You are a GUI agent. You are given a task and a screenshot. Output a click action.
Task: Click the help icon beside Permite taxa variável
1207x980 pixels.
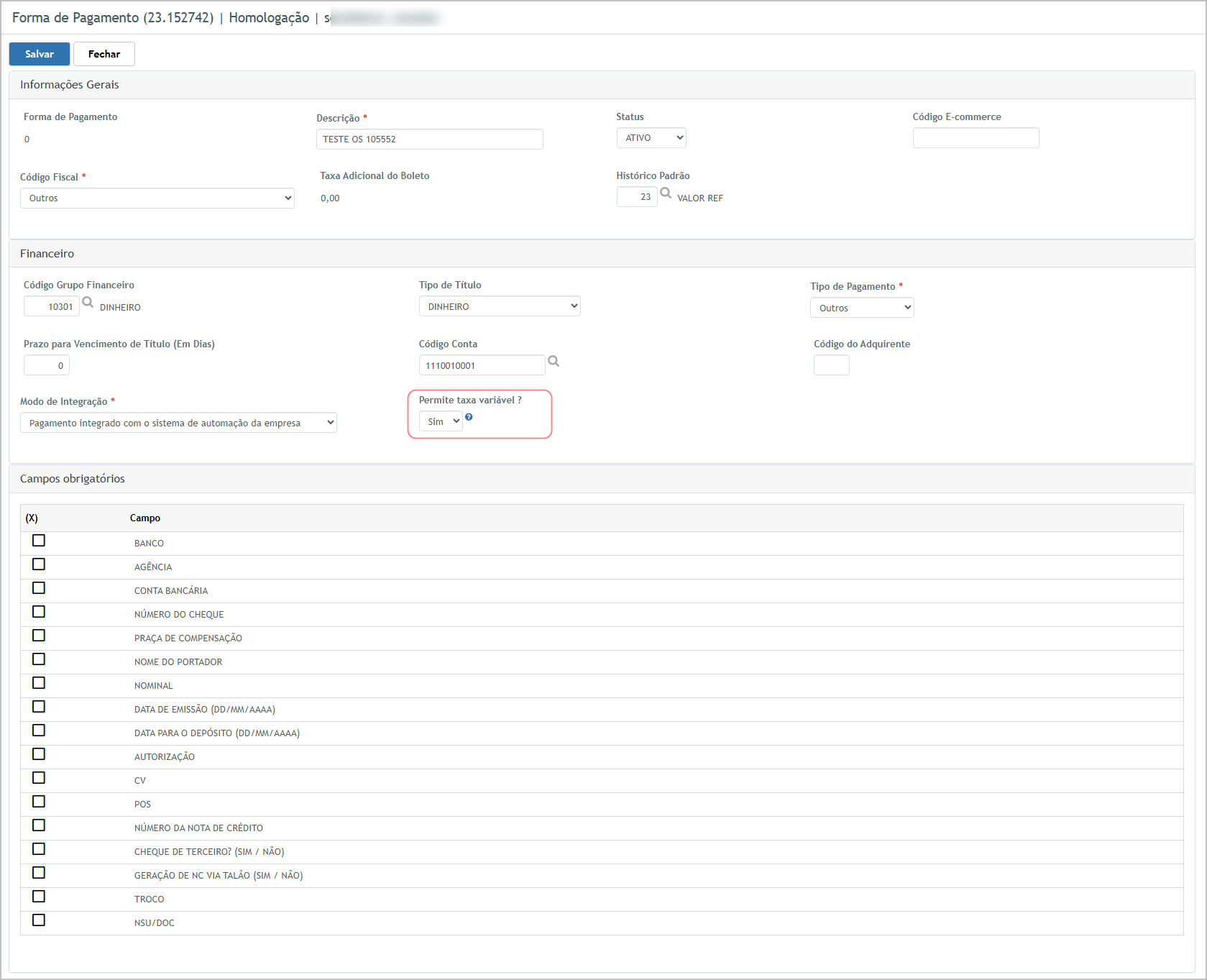coord(469,417)
